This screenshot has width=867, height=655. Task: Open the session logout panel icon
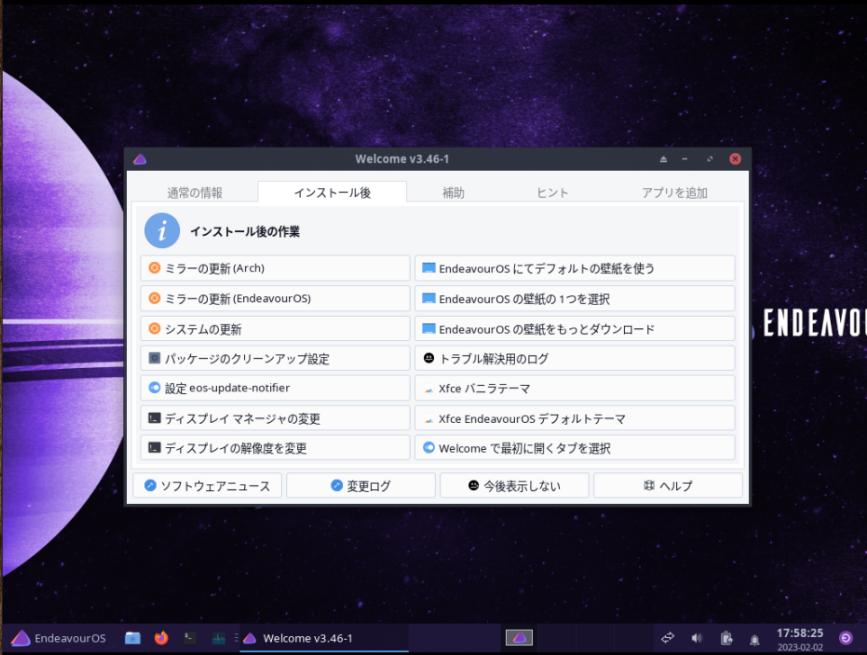click(x=845, y=638)
